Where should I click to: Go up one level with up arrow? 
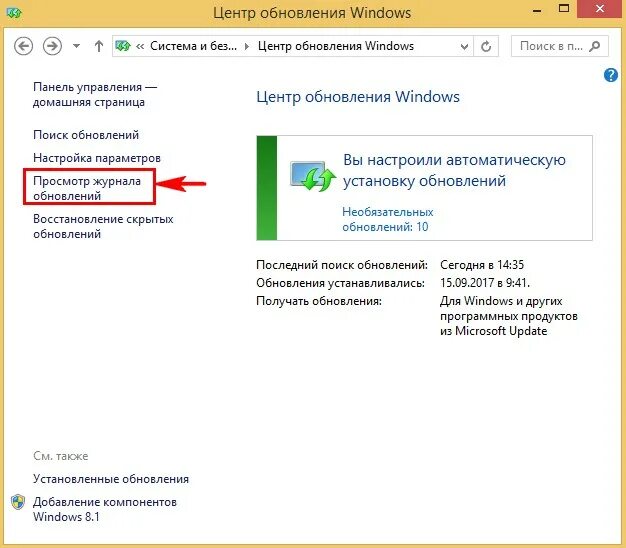click(99, 46)
